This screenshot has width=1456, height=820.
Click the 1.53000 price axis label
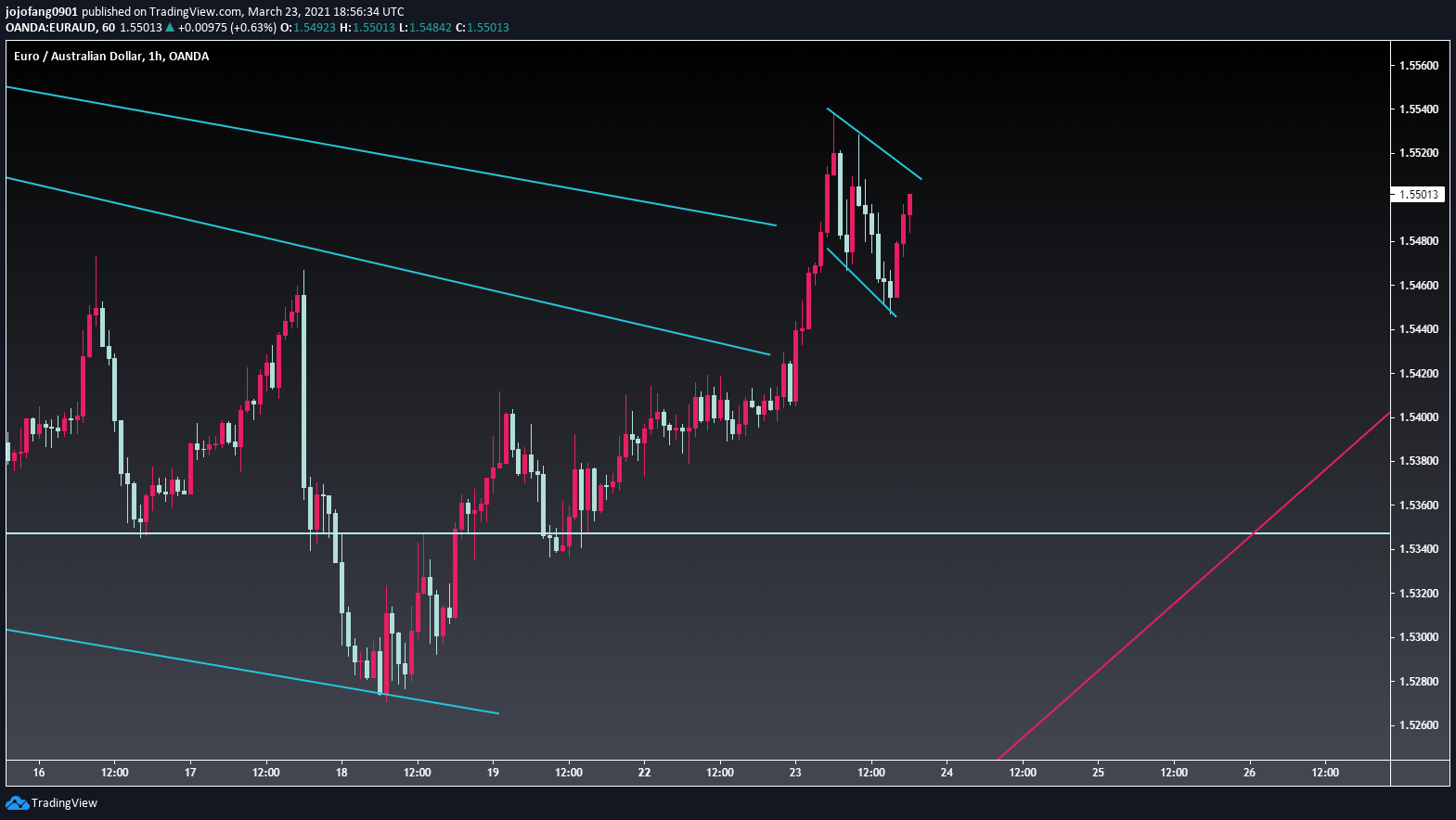tap(1419, 636)
